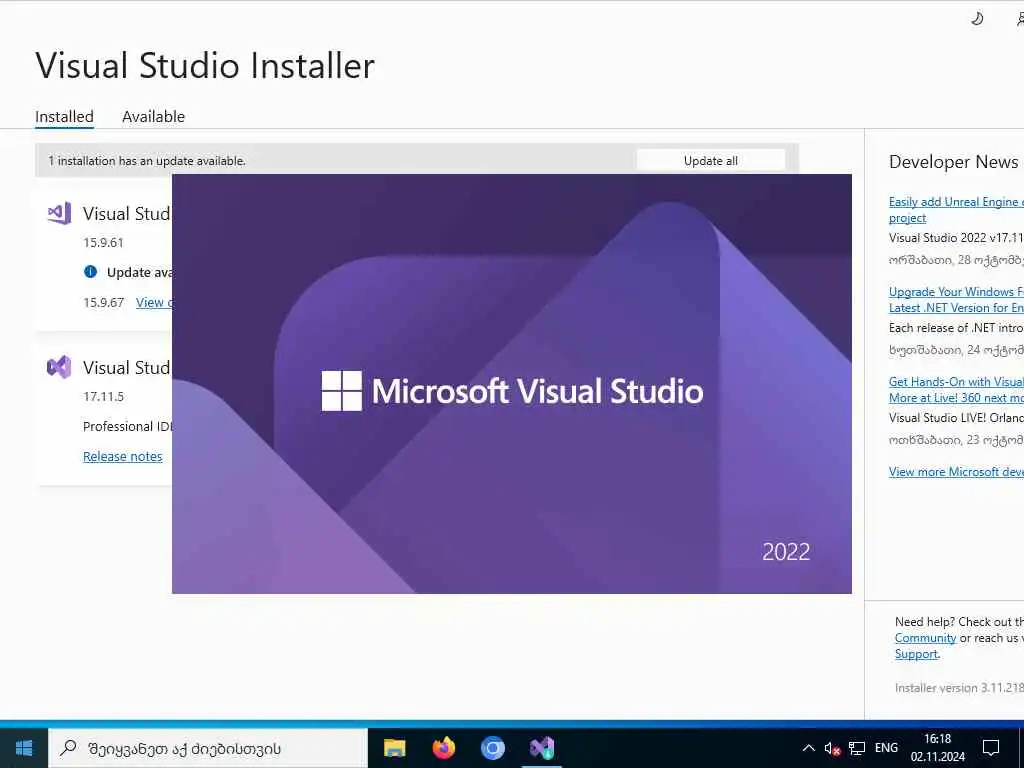Open the Windows Start menu
Viewport: 1024px width, 768px height.
pos(24,748)
